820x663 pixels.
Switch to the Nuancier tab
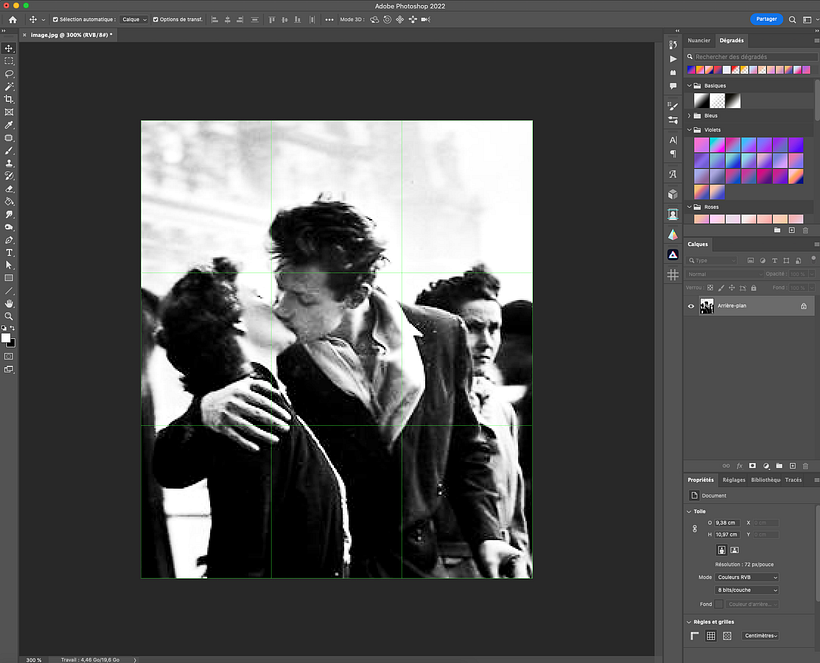click(x=699, y=41)
